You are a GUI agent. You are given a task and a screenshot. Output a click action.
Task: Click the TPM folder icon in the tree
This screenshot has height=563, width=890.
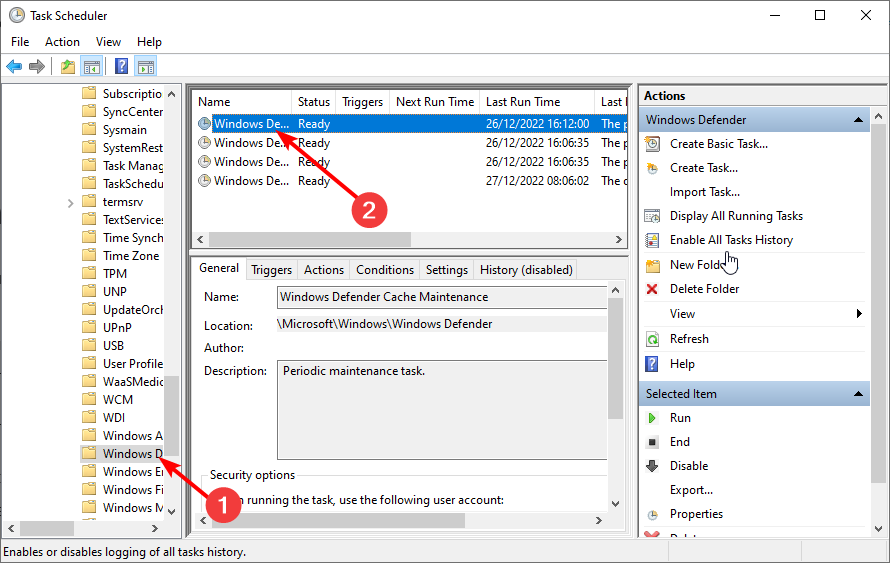click(x=89, y=273)
